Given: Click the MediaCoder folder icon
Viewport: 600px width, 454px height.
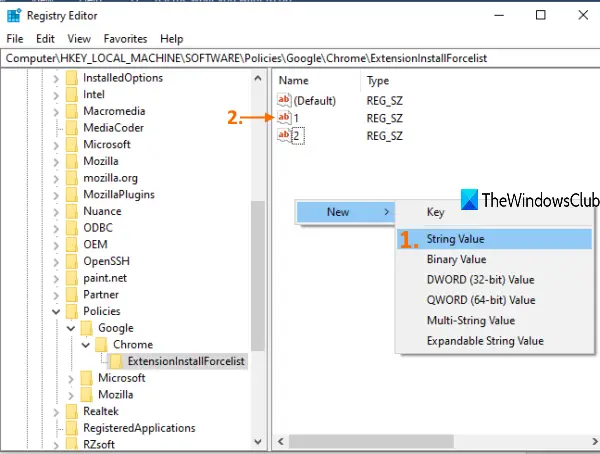Looking at the screenshot, I should point(72,128).
